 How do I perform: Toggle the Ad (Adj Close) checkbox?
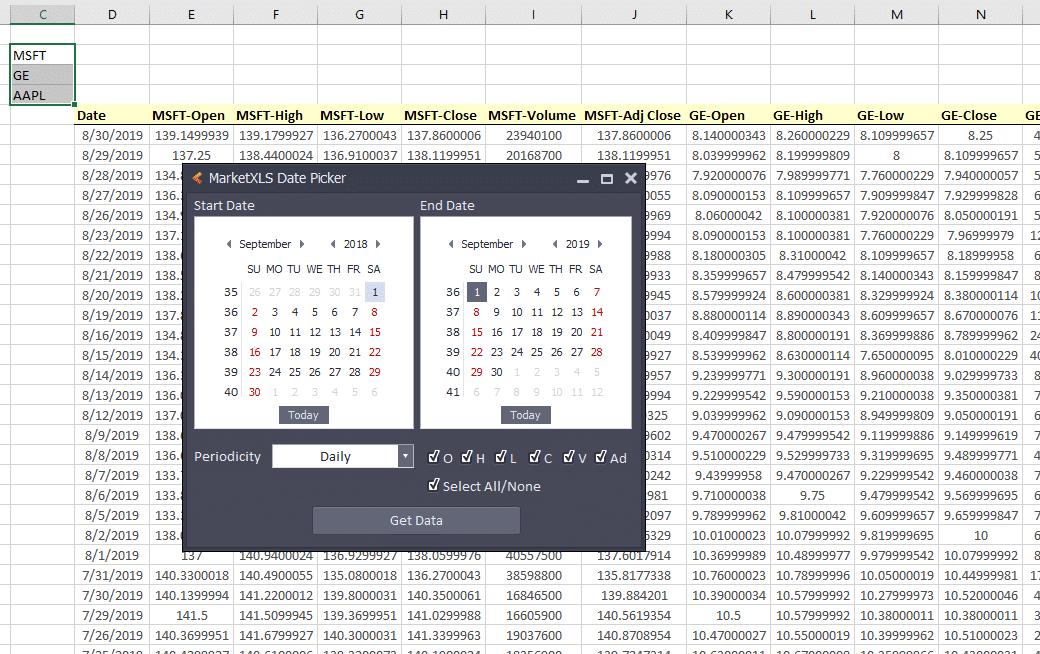(601, 456)
